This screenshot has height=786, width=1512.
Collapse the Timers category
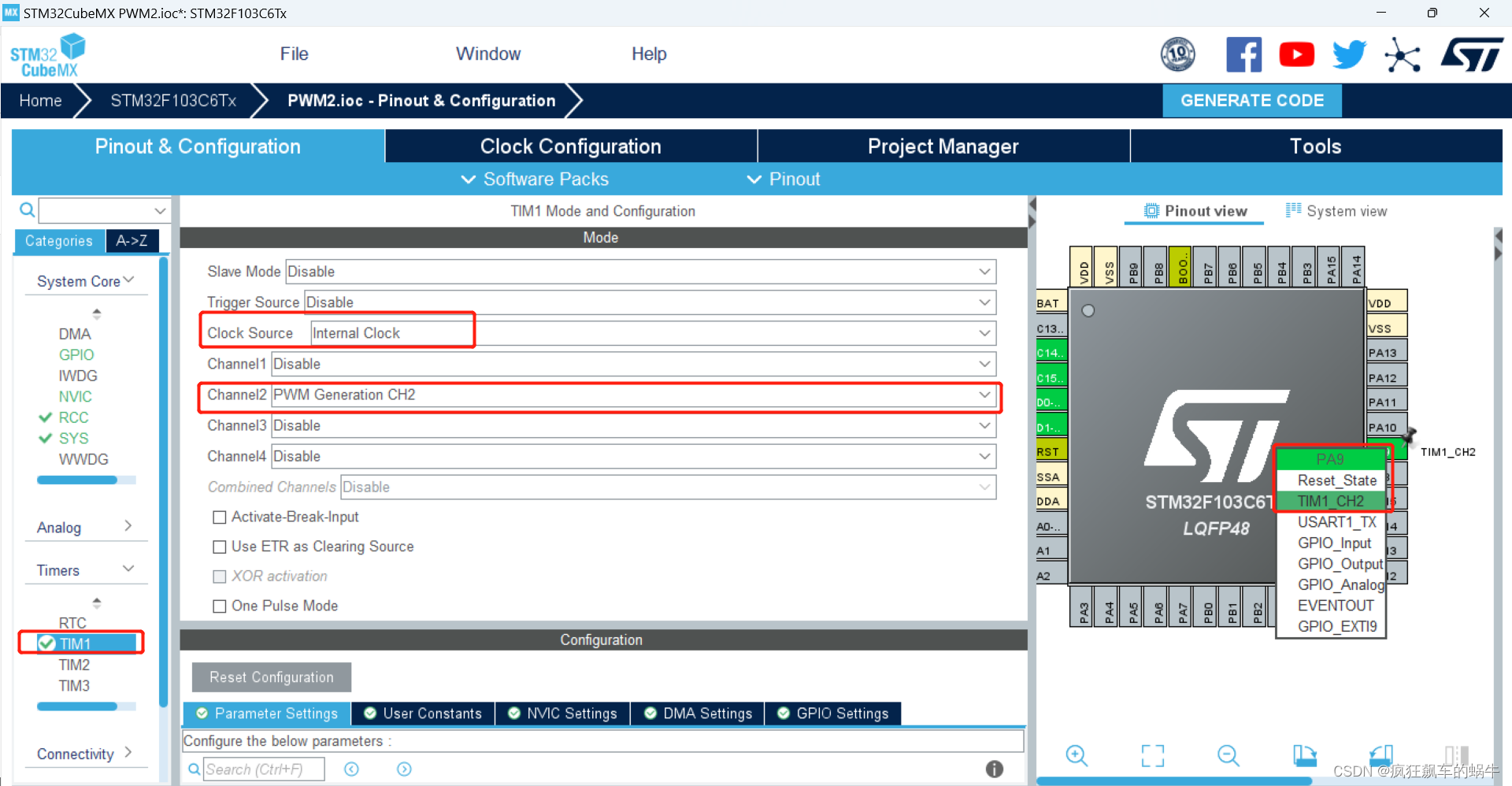(x=85, y=569)
